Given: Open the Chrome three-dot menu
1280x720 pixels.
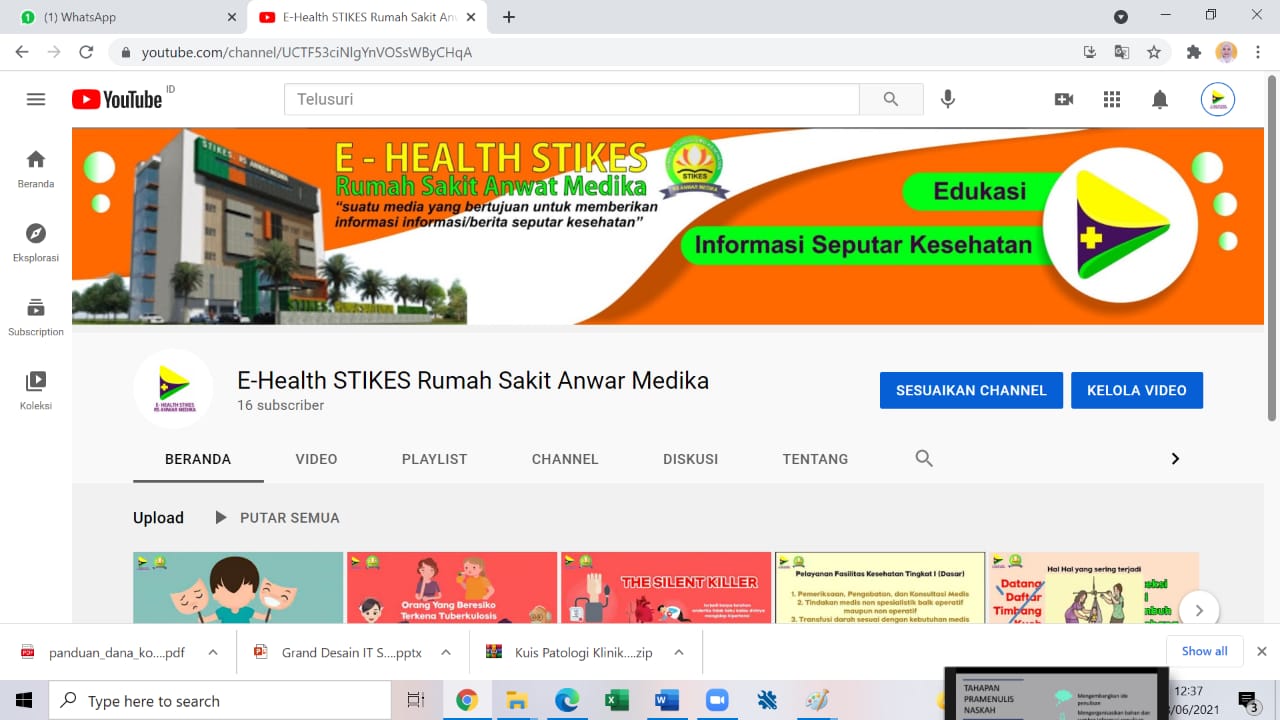Looking at the screenshot, I should click(1258, 52).
